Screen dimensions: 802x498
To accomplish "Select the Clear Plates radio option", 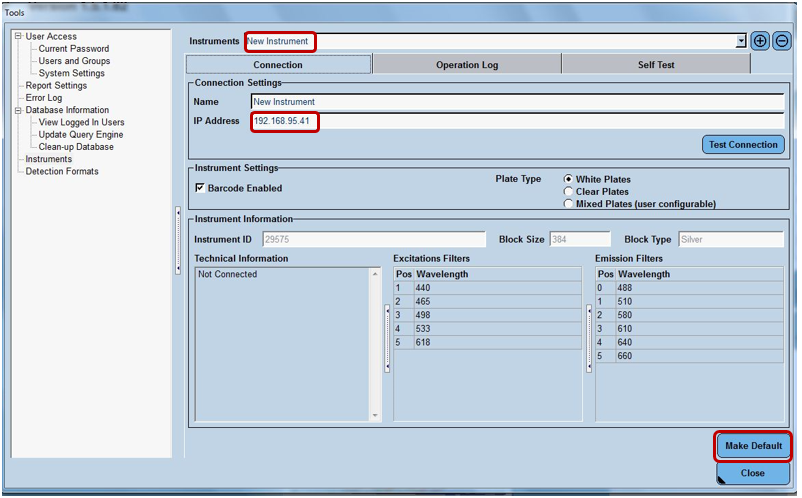I will [569, 192].
